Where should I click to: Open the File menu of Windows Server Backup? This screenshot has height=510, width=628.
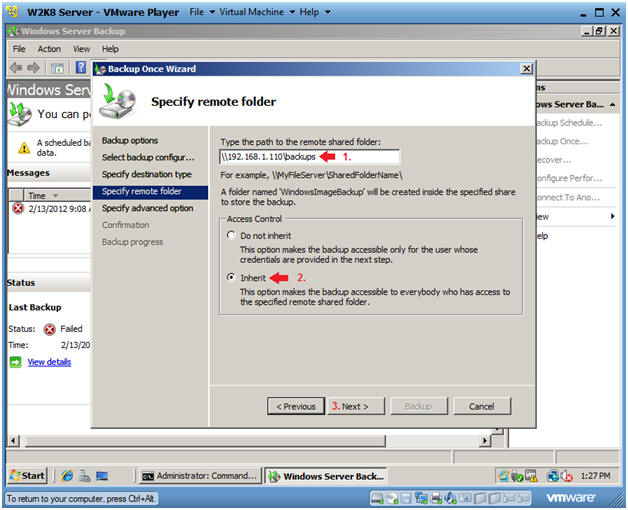point(19,49)
